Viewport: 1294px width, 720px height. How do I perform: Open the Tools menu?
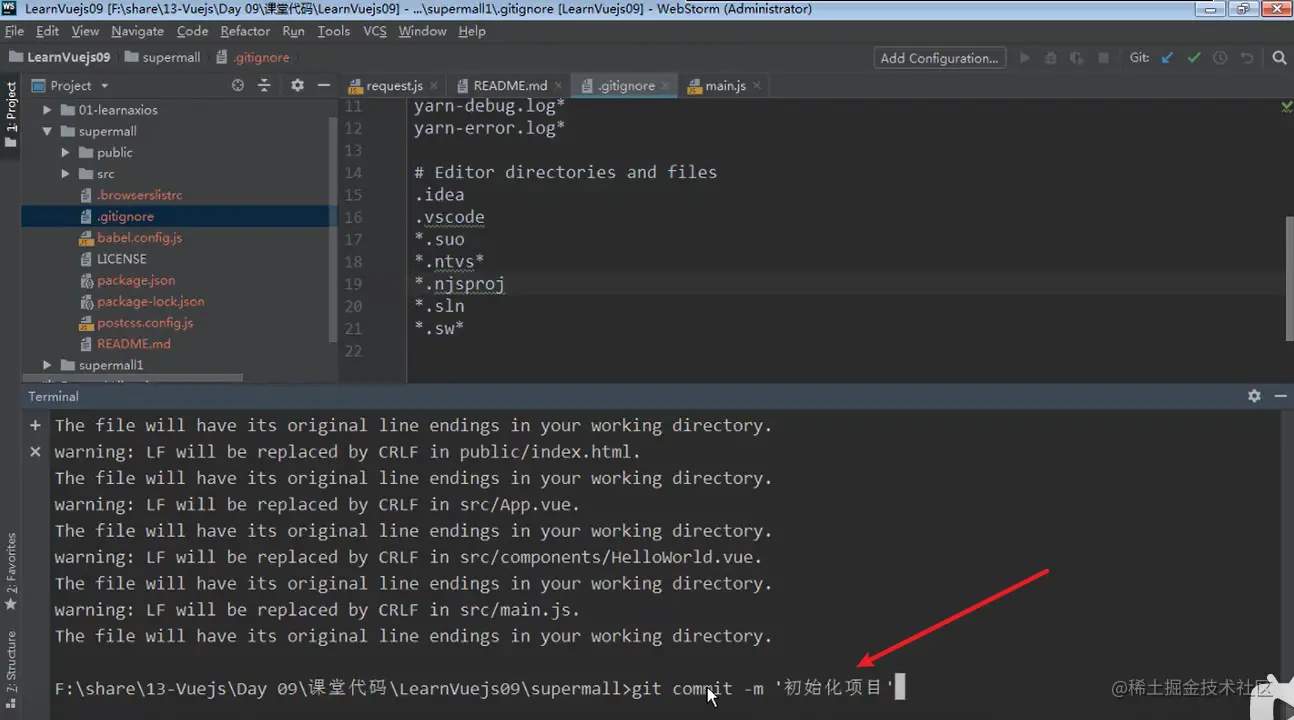pos(333,31)
